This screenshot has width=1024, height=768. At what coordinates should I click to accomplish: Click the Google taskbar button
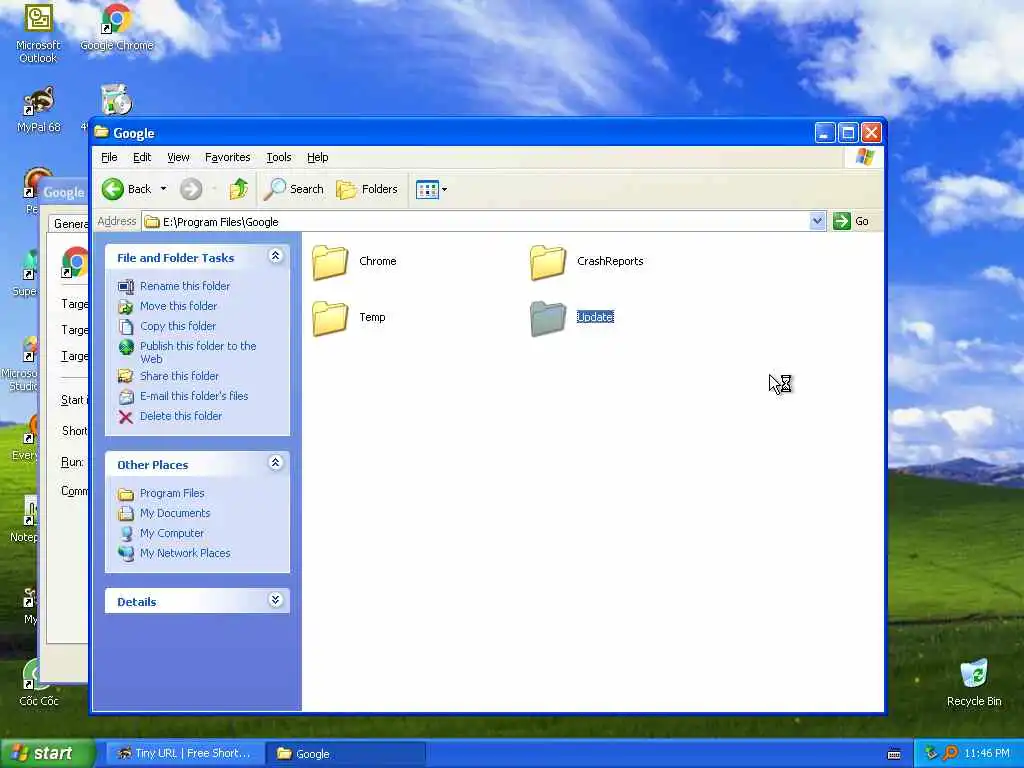pos(346,754)
